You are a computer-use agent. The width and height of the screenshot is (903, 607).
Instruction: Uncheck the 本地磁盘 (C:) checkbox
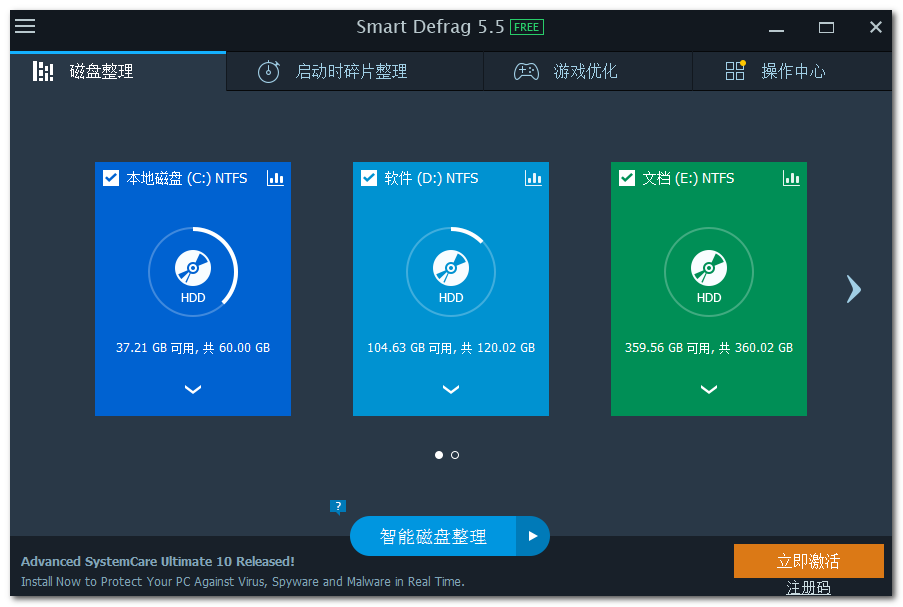[x=111, y=178]
